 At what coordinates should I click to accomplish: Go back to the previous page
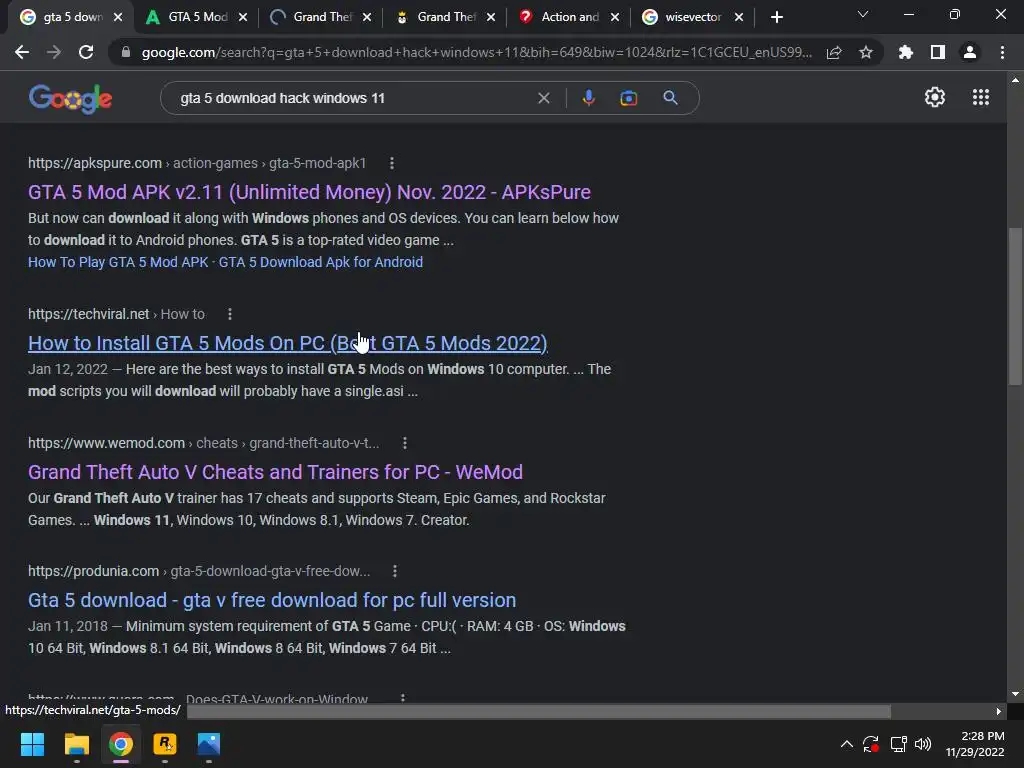tap(22, 52)
